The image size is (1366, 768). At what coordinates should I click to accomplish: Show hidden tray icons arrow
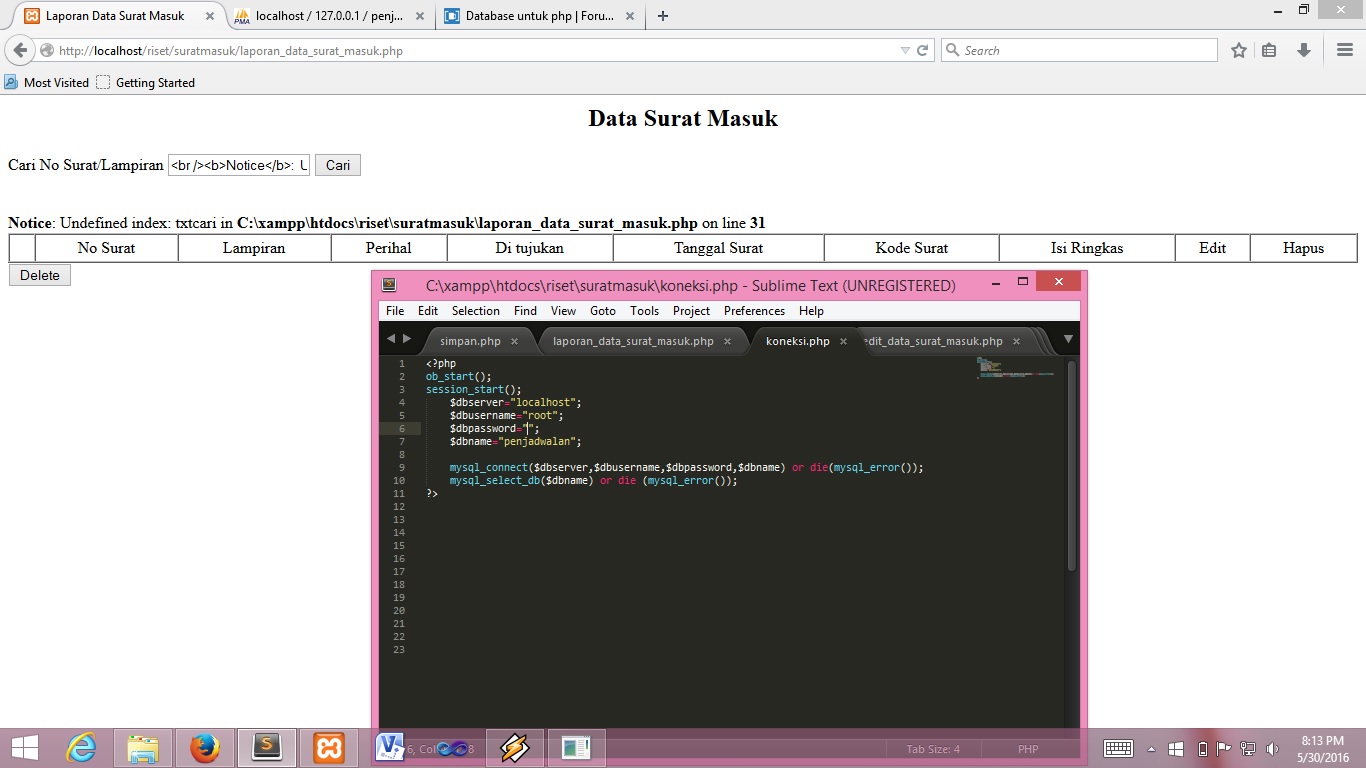click(1151, 749)
